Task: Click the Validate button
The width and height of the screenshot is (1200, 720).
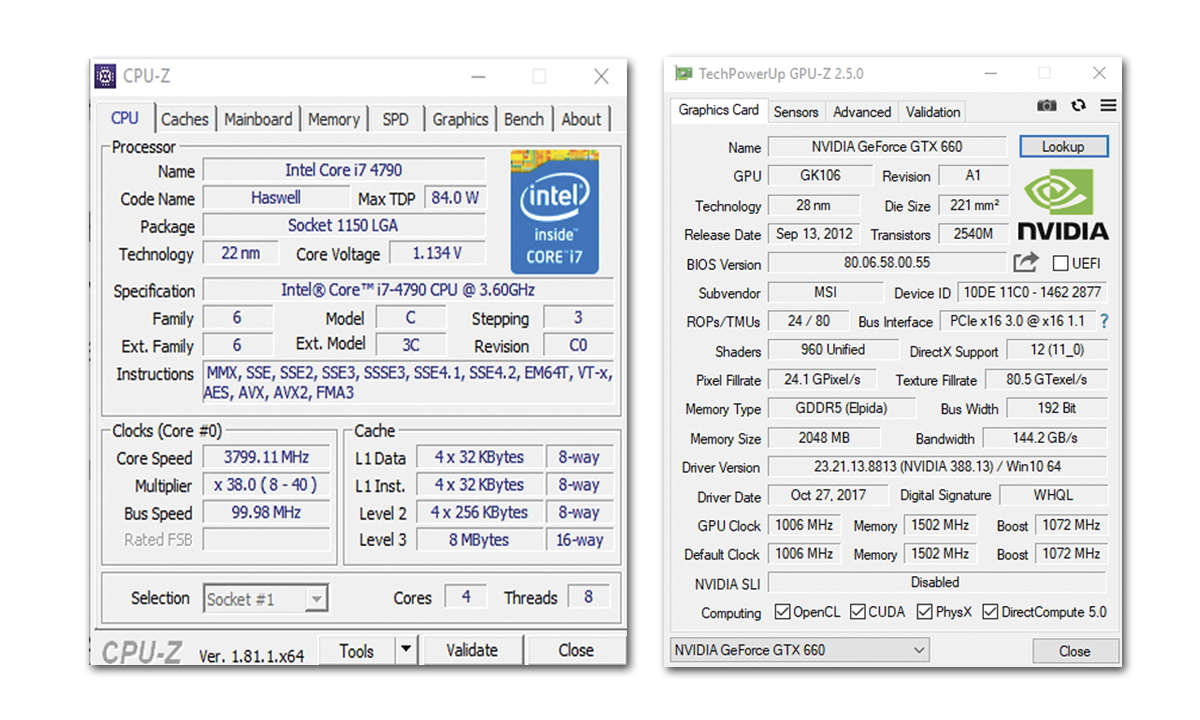Action: (x=472, y=650)
